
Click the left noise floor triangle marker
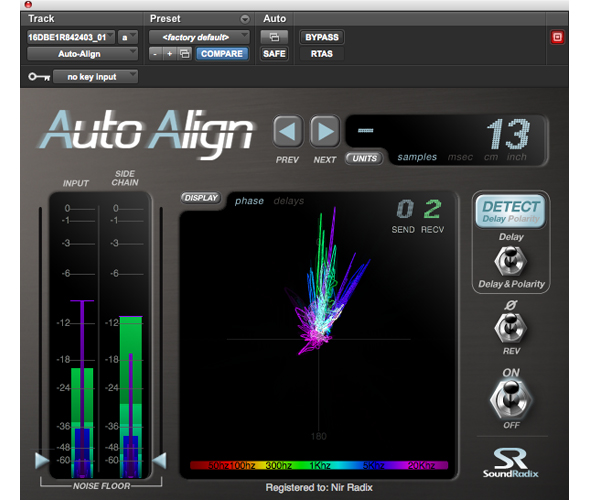[42, 460]
